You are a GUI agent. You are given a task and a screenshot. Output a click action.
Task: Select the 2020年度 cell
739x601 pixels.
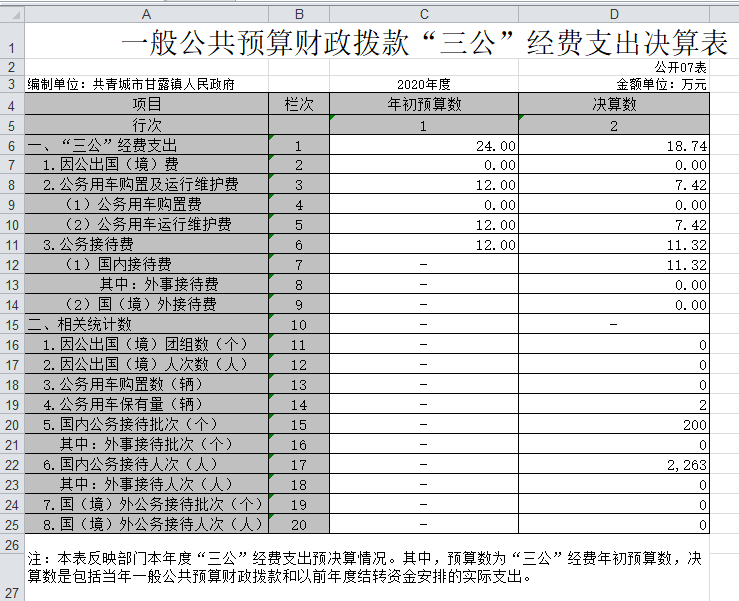pyautogui.click(x=423, y=85)
